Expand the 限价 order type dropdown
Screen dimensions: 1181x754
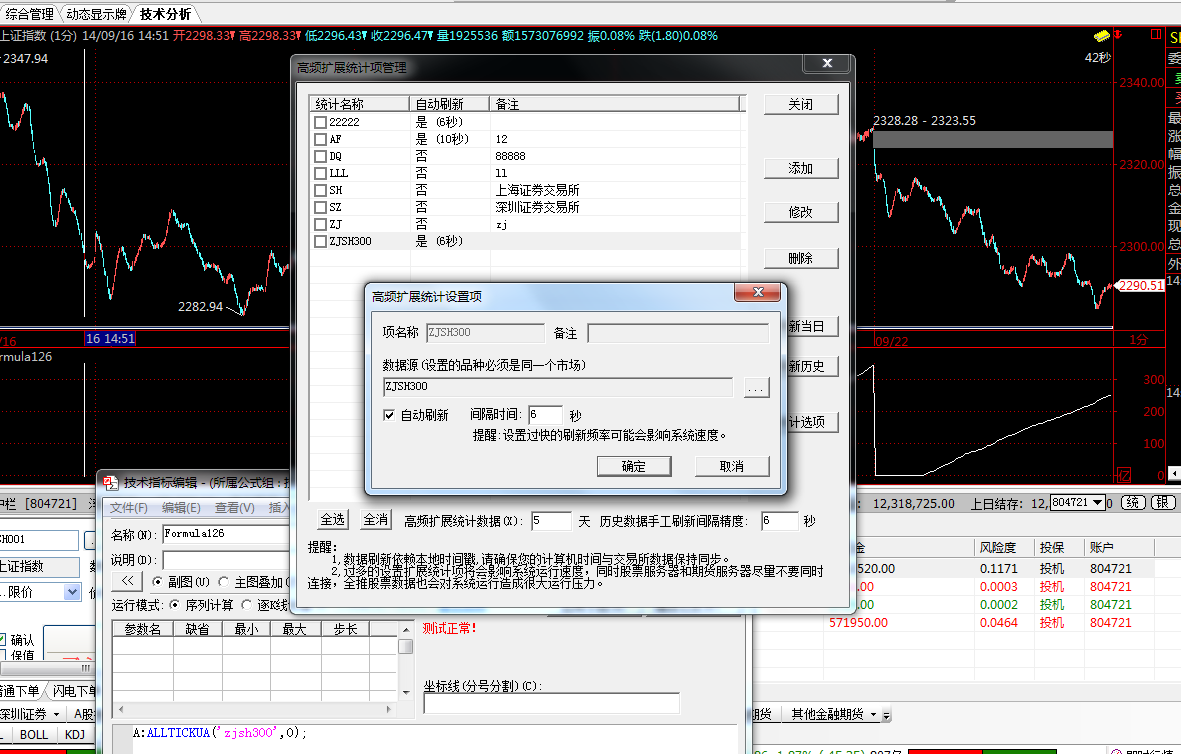pos(72,592)
